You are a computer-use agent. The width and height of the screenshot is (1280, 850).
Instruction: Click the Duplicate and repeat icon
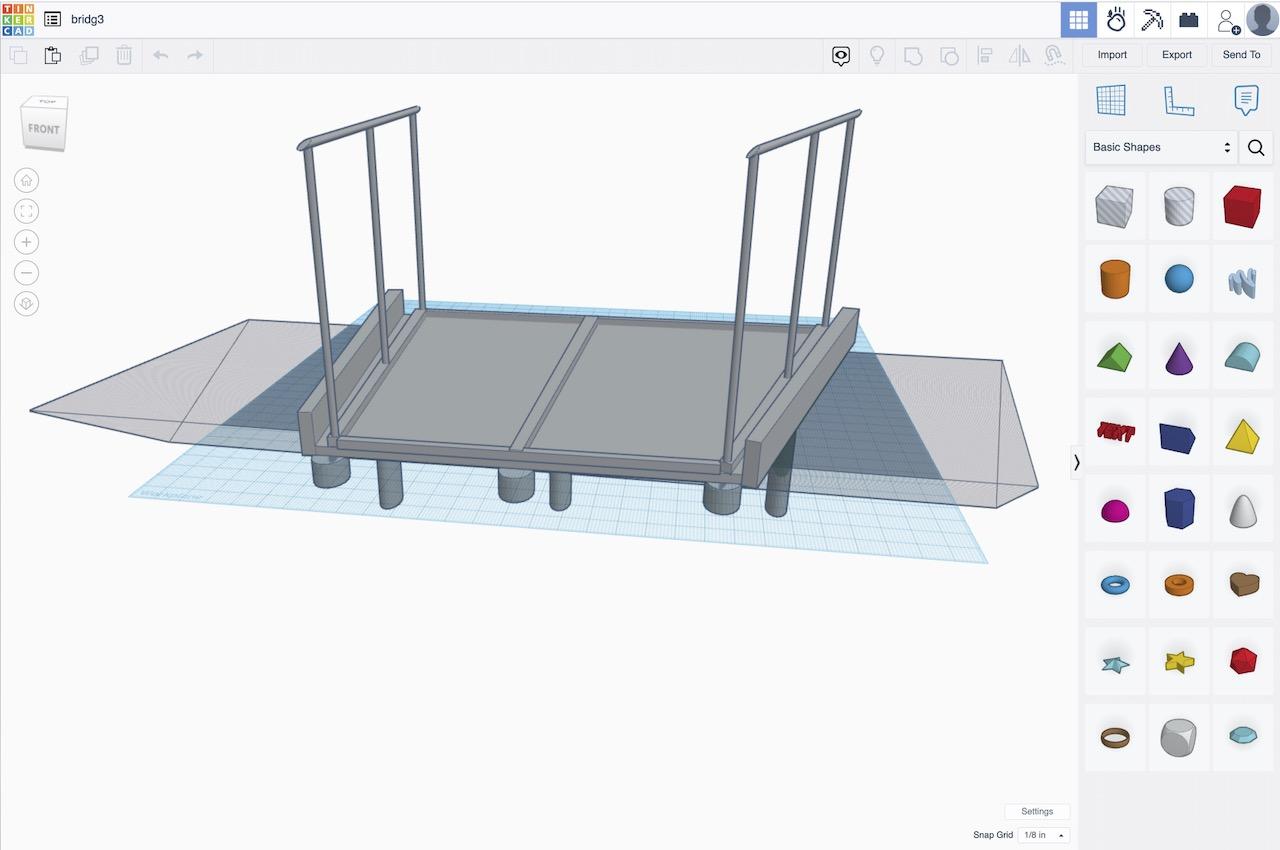(x=89, y=56)
